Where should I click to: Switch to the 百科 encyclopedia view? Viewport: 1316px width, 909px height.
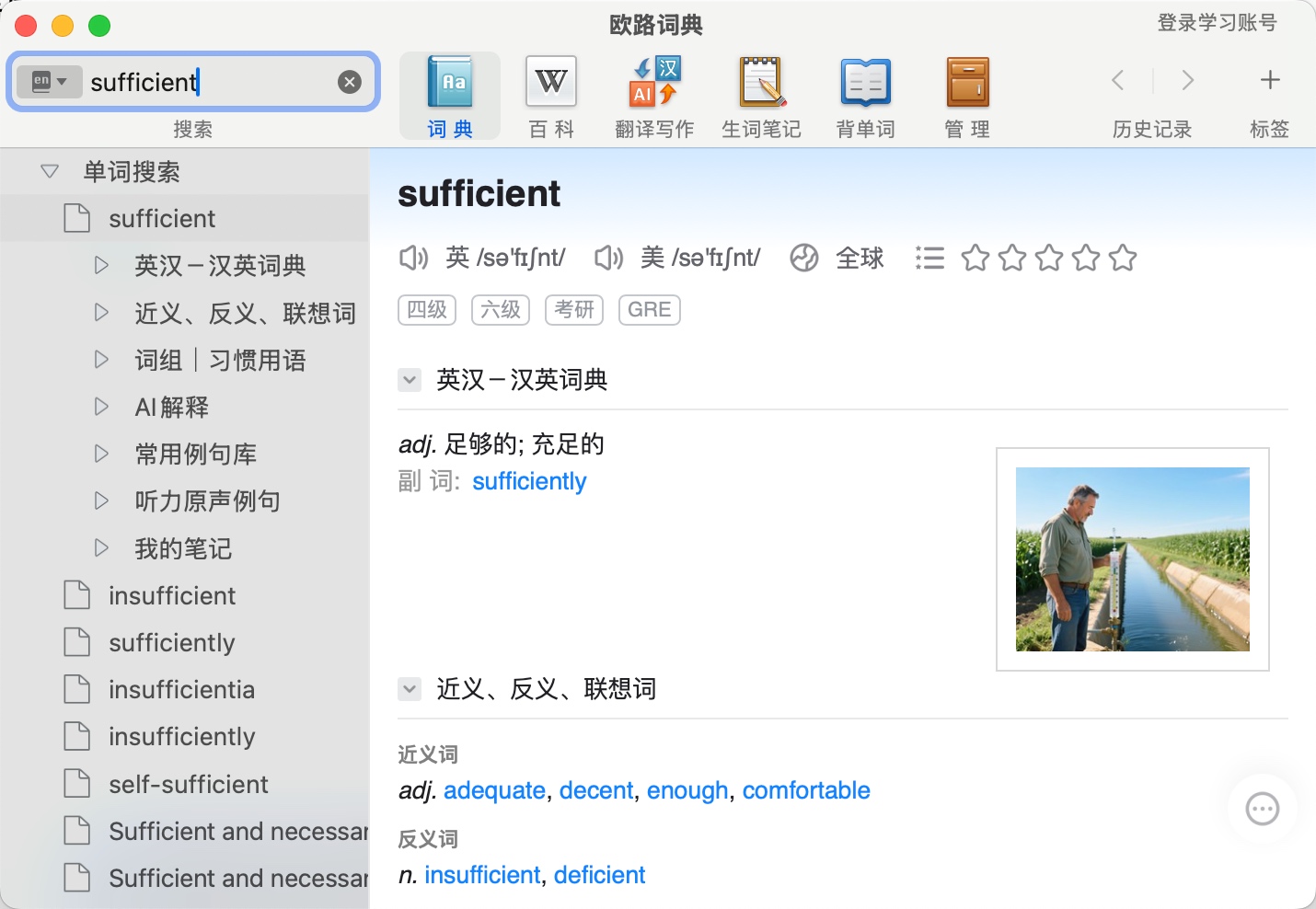(x=550, y=83)
